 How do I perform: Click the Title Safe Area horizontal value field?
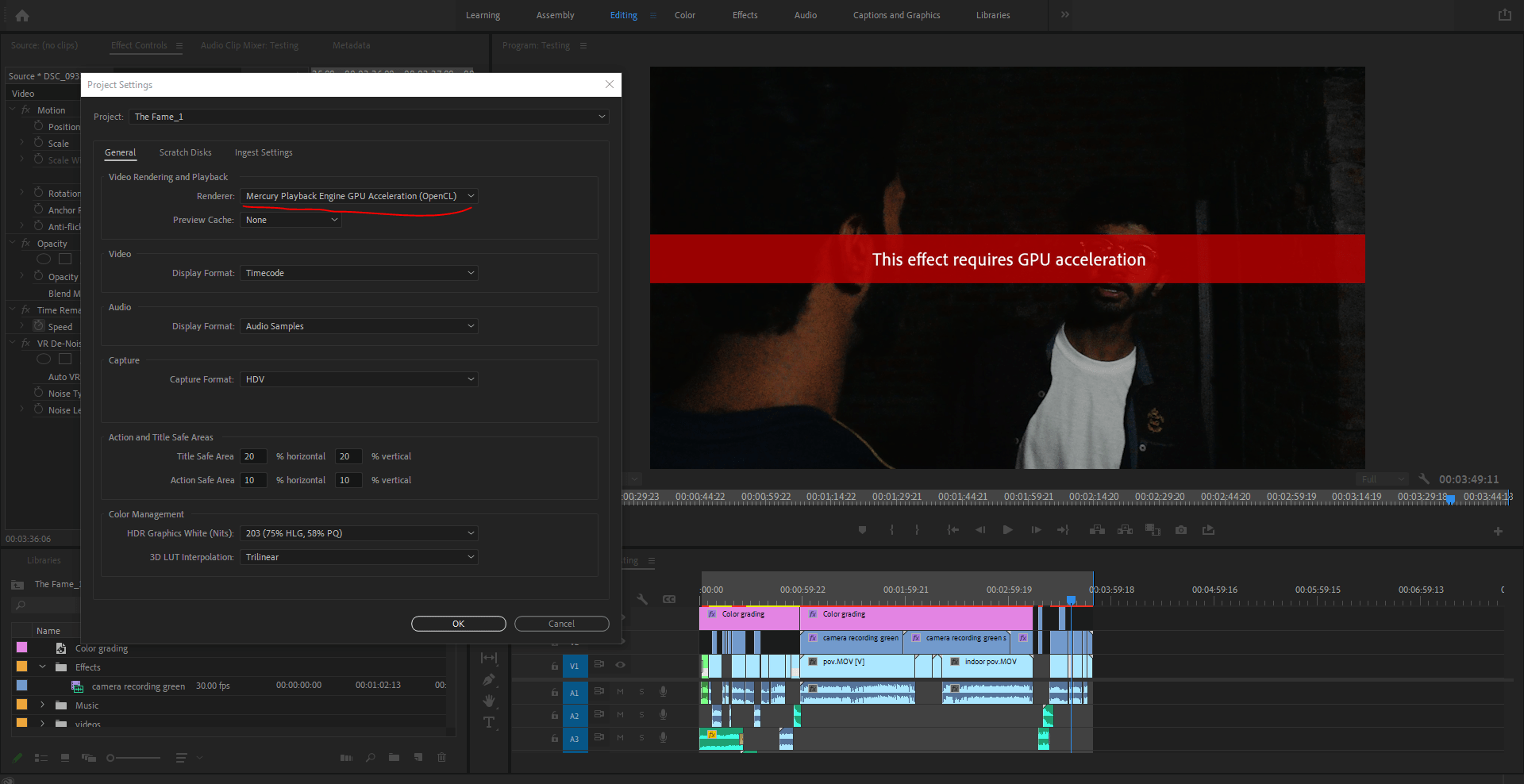253,456
